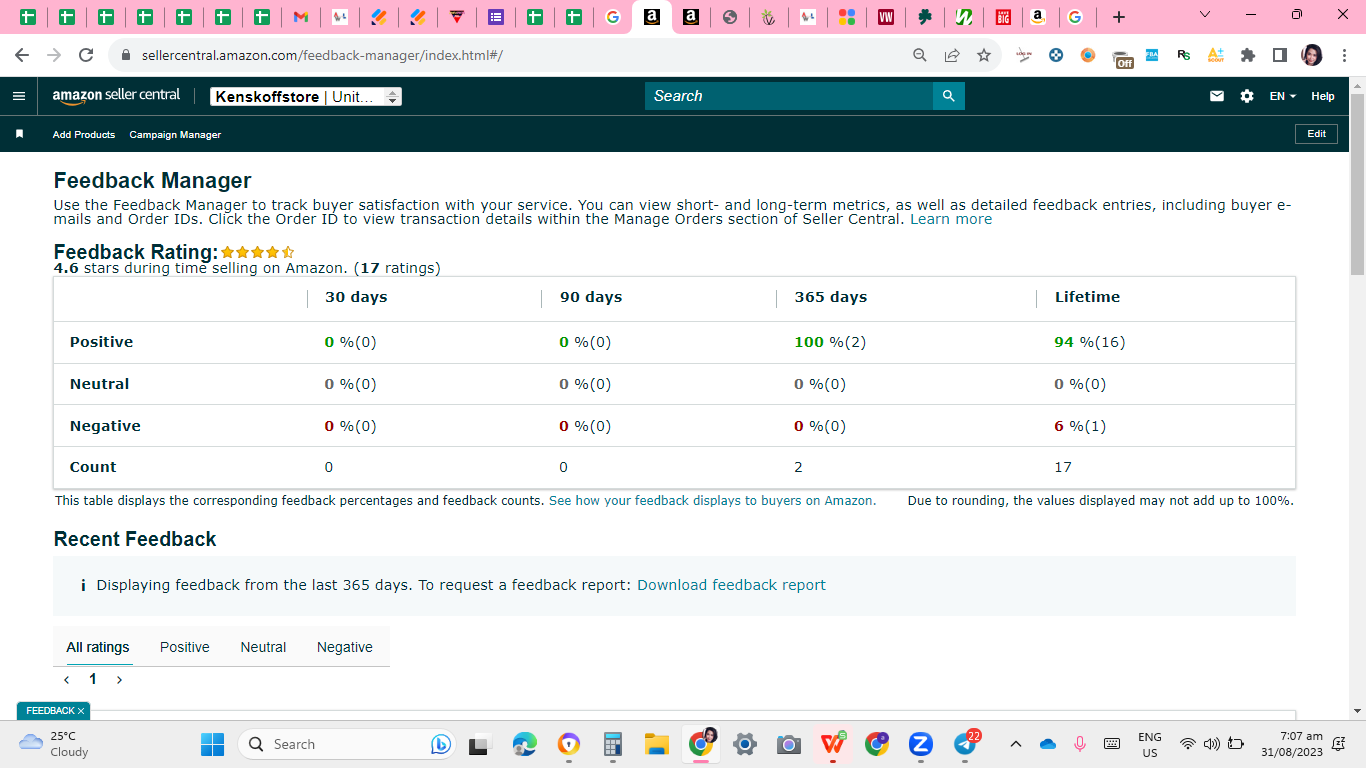Open the Gmail browser tab
Image resolution: width=1366 pixels, height=768 pixels.
pos(301,17)
